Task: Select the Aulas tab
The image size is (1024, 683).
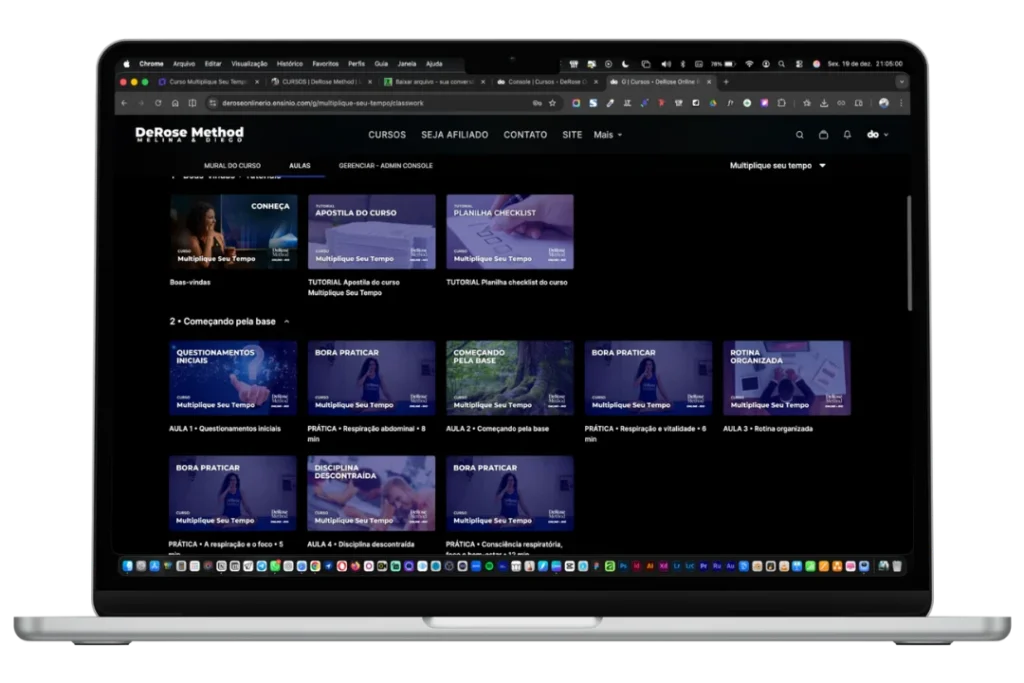Action: click(300, 166)
